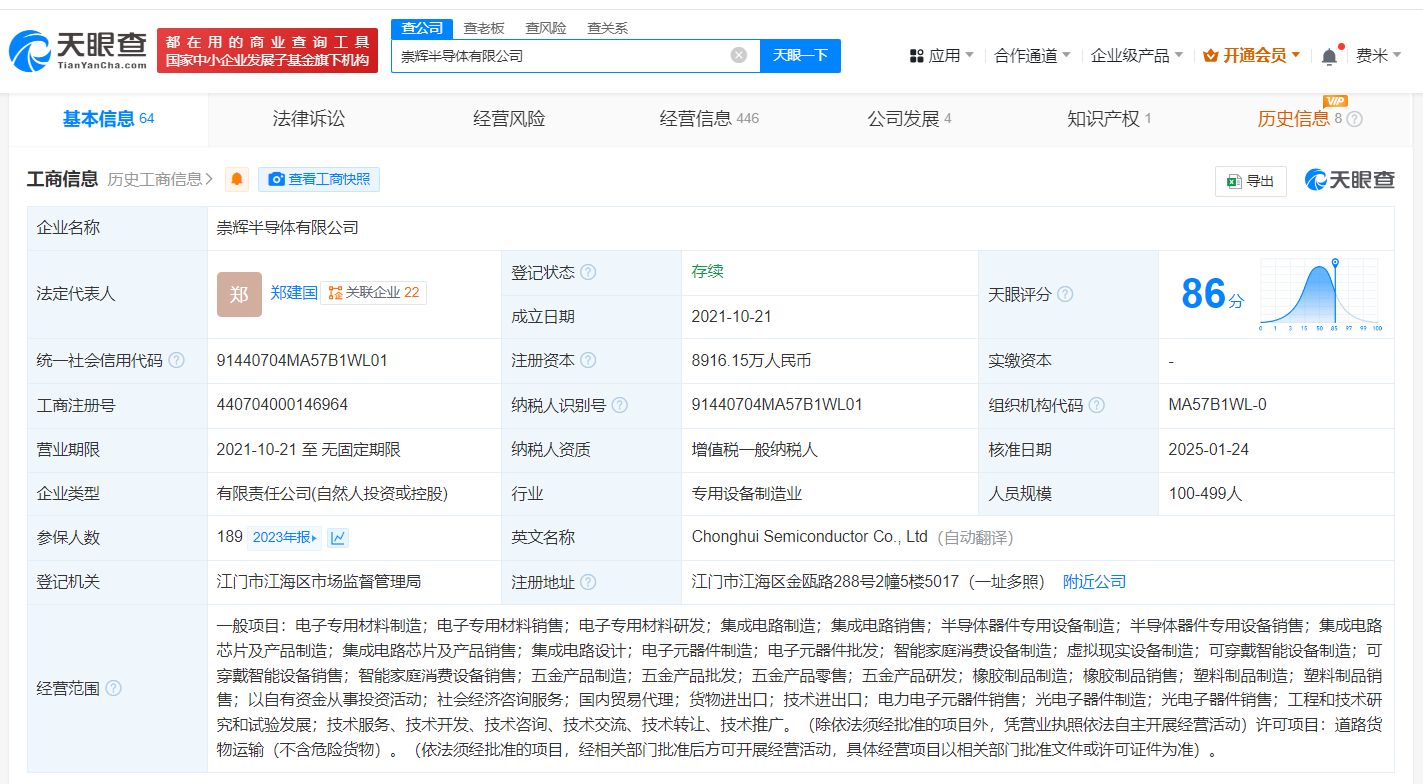Expand the 企业级产品 dropdown

point(1136,56)
